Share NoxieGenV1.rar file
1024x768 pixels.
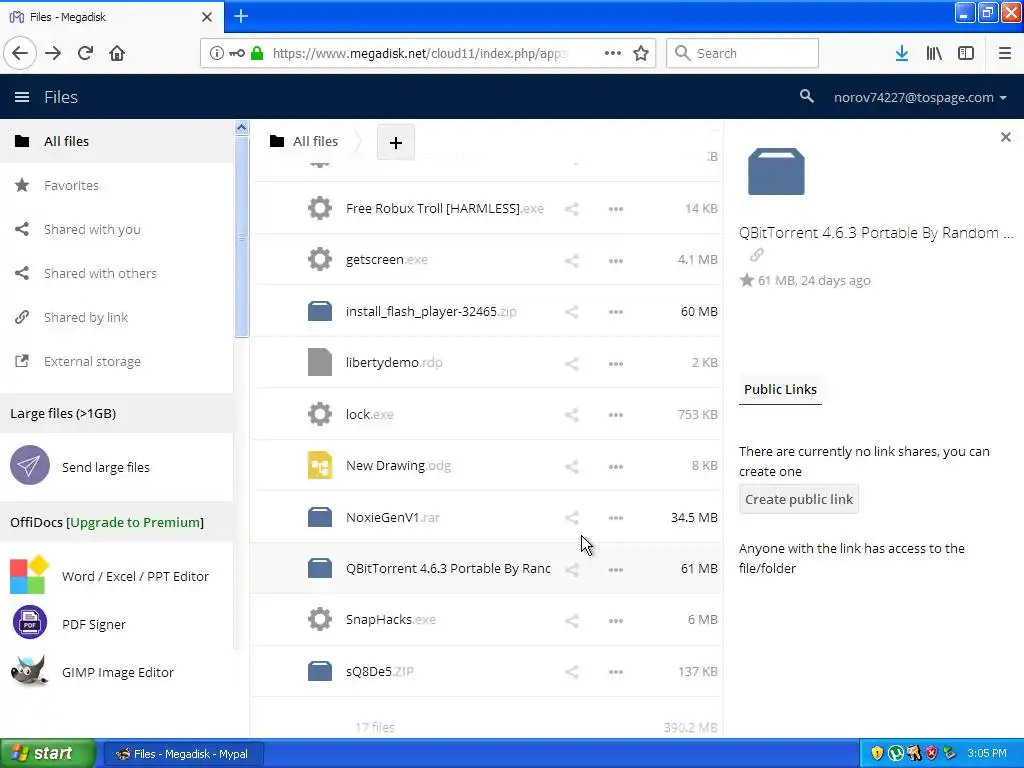point(571,518)
